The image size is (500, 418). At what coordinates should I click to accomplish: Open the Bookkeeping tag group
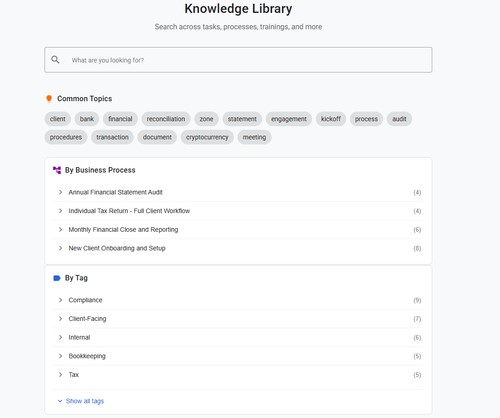pyautogui.click(x=238, y=356)
